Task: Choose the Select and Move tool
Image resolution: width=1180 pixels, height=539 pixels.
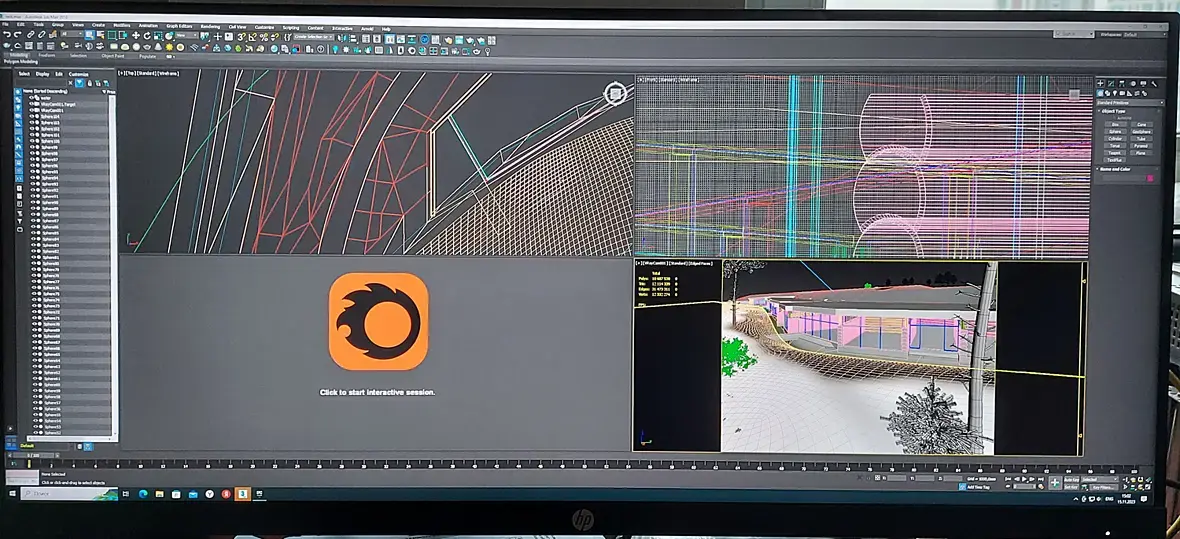Action: [x=135, y=35]
